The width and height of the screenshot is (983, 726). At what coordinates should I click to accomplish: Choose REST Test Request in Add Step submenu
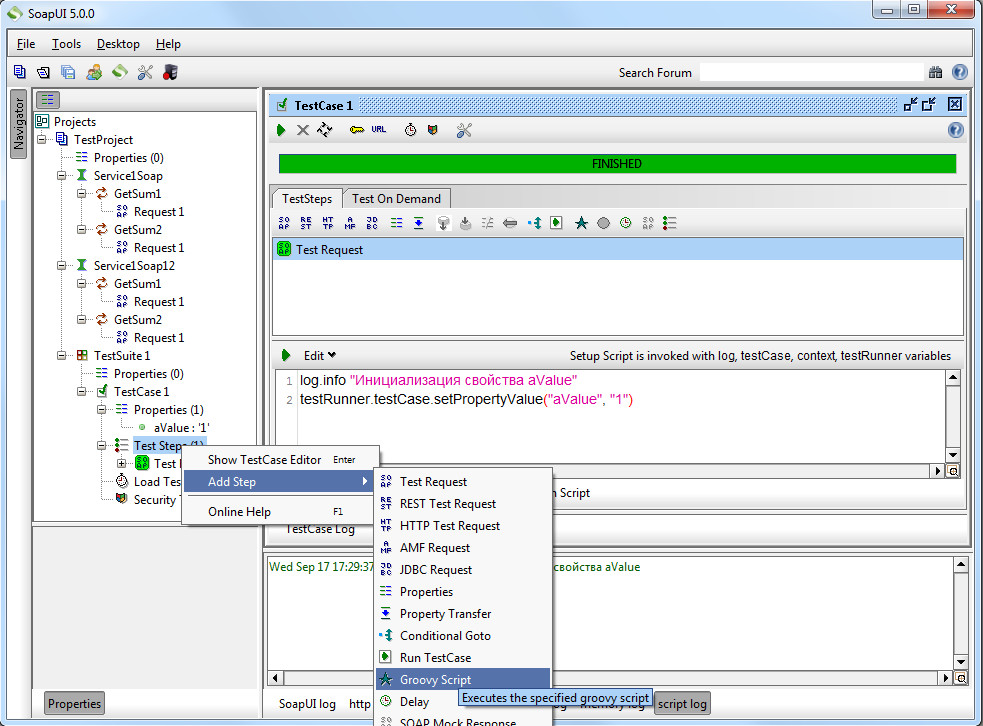(463, 503)
